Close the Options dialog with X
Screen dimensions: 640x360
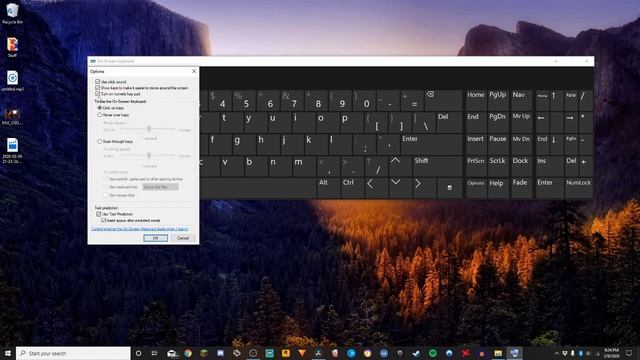[194, 71]
